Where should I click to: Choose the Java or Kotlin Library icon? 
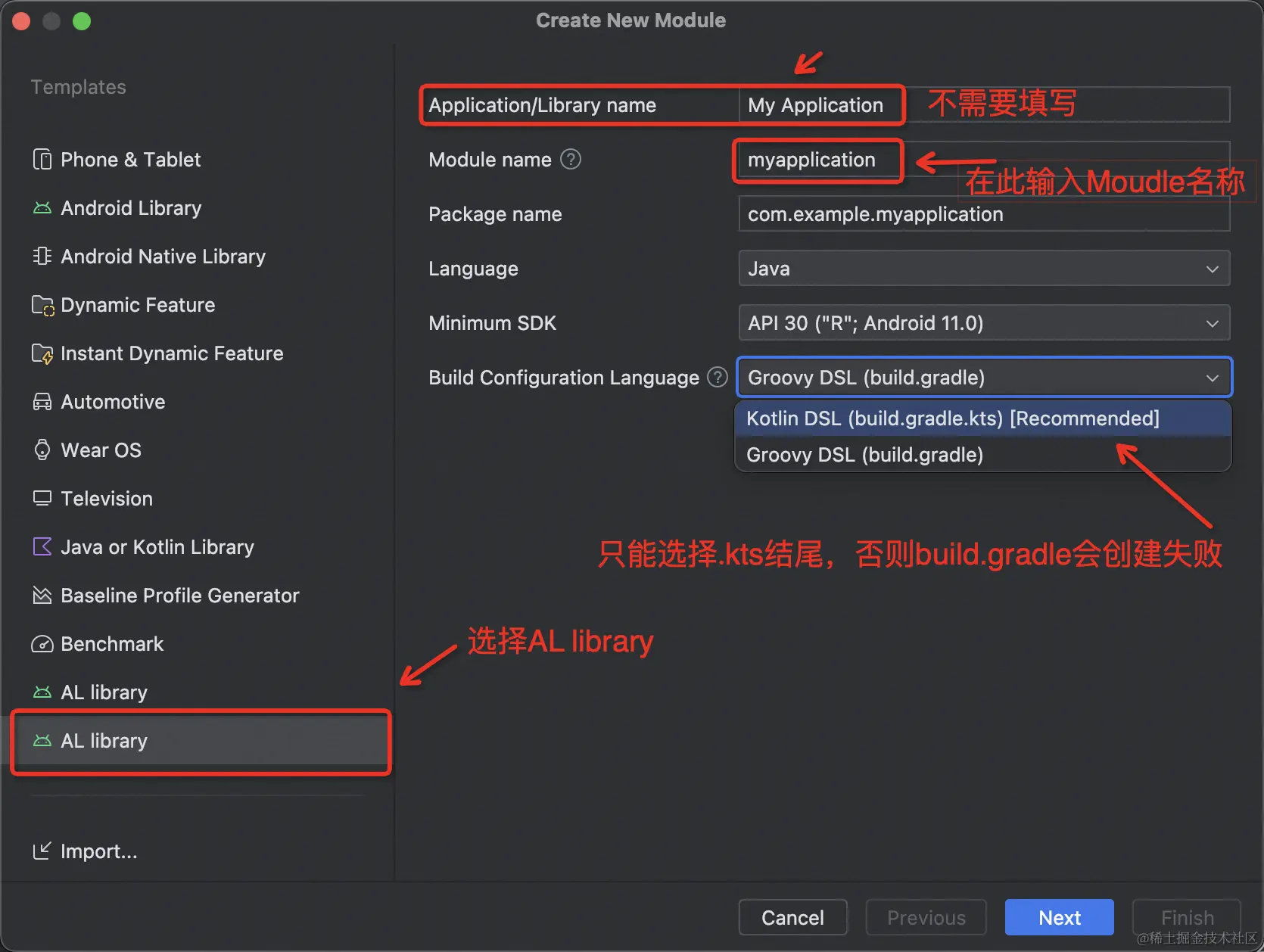(x=42, y=546)
